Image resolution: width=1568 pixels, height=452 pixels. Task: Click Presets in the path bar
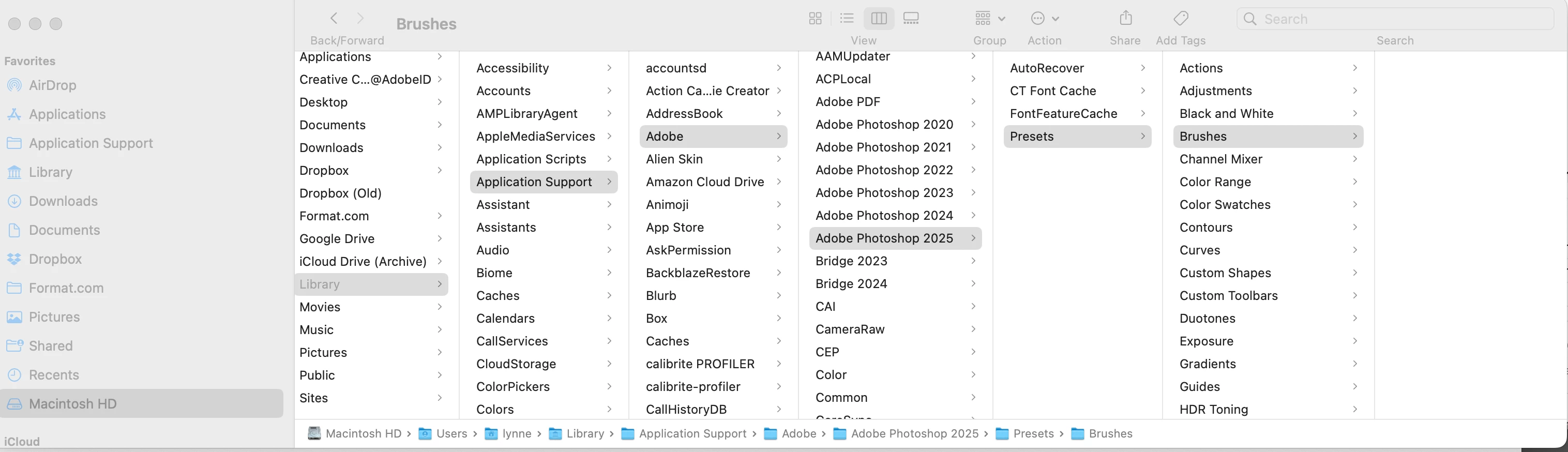point(1024,434)
